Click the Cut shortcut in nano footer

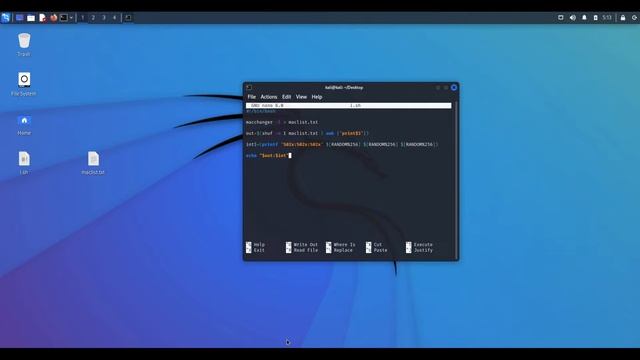click(x=374, y=244)
